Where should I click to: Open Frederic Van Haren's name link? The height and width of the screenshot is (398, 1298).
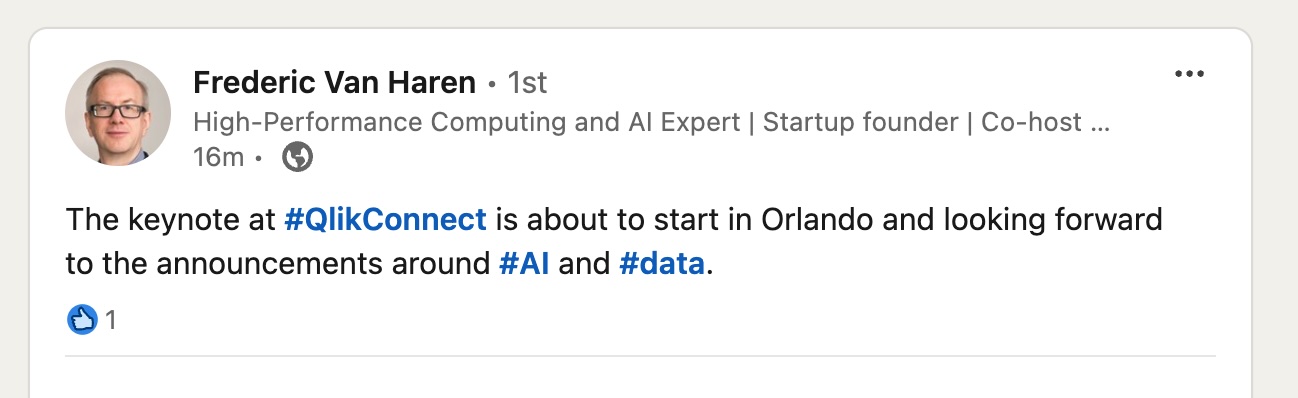coord(334,81)
